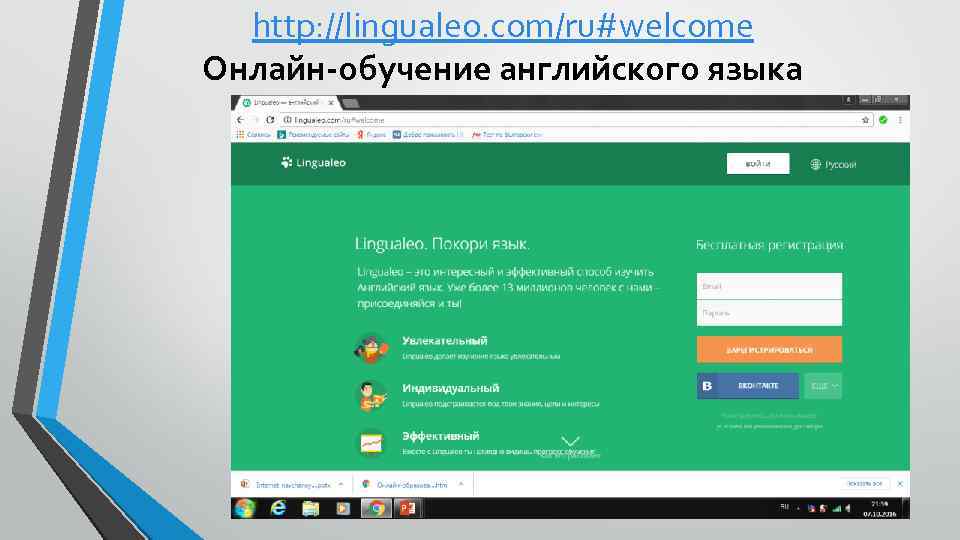960x540 pixels.
Task: Open the lingualeo.com/ru#welcome hyperlink in slide title
Action: coord(503,26)
